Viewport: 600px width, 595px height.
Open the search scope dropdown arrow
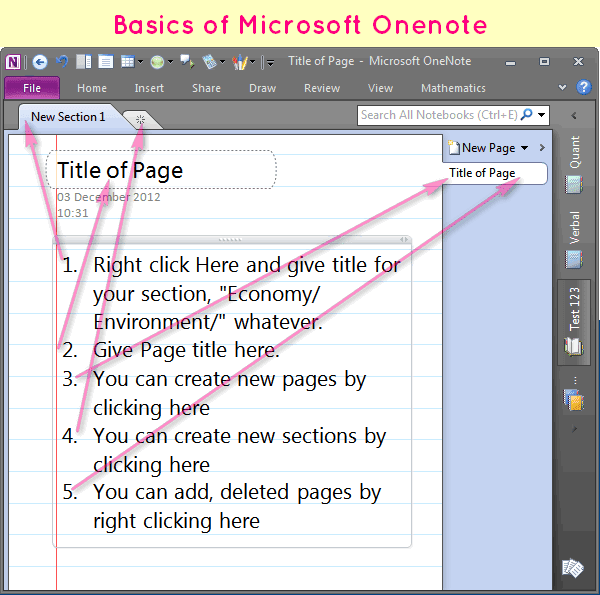pos(541,114)
